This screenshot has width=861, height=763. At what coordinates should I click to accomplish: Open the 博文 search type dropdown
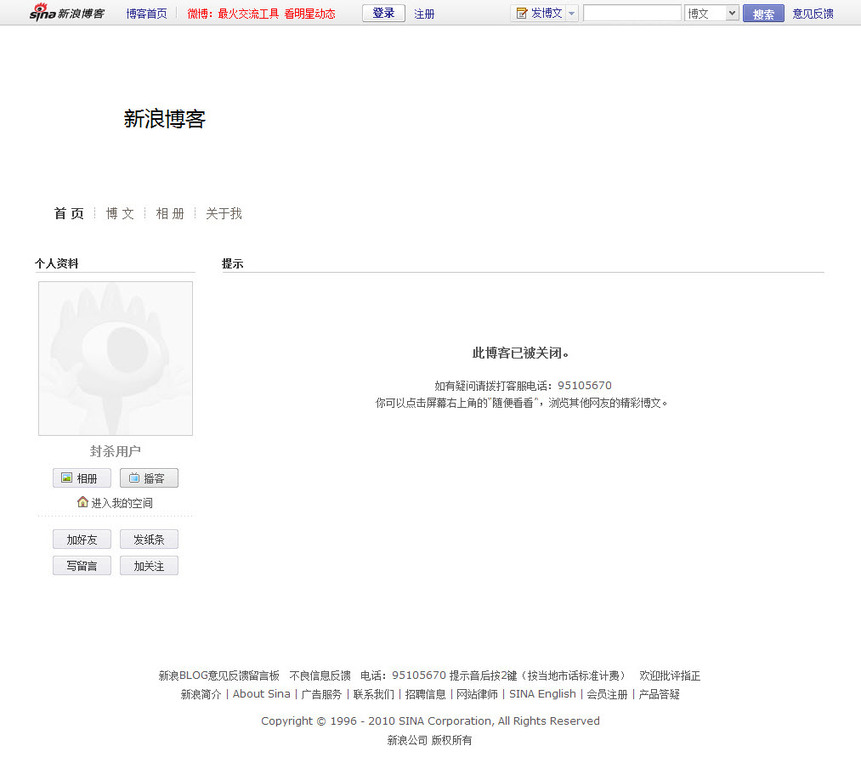pyautogui.click(x=712, y=13)
